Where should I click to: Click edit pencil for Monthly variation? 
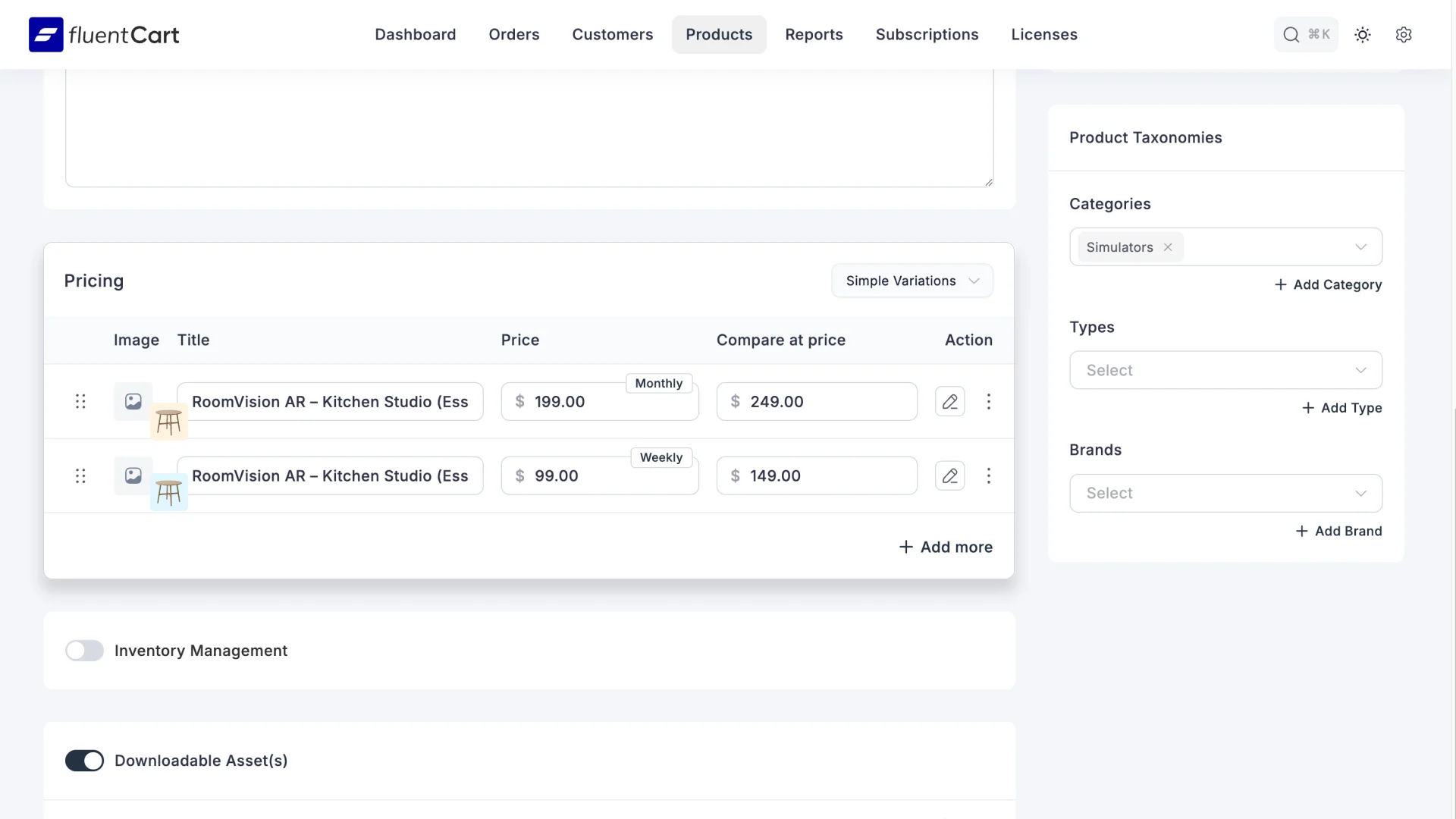(949, 402)
